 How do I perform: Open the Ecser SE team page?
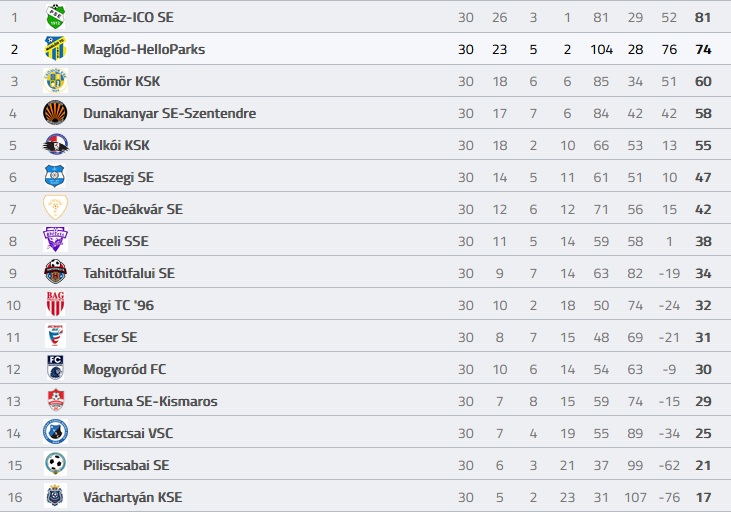pyautogui.click(x=110, y=337)
